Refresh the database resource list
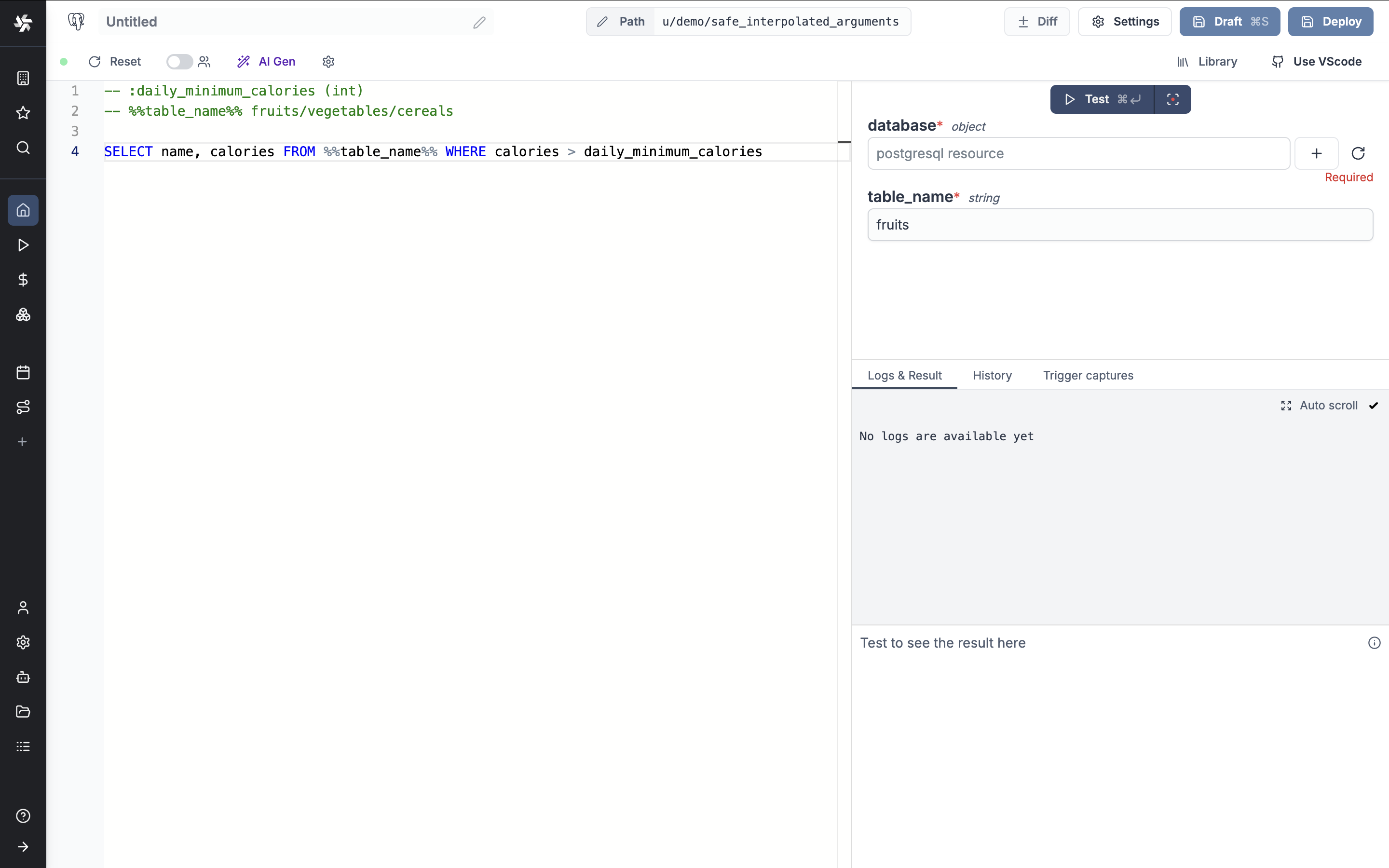1389x868 pixels. (x=1358, y=153)
